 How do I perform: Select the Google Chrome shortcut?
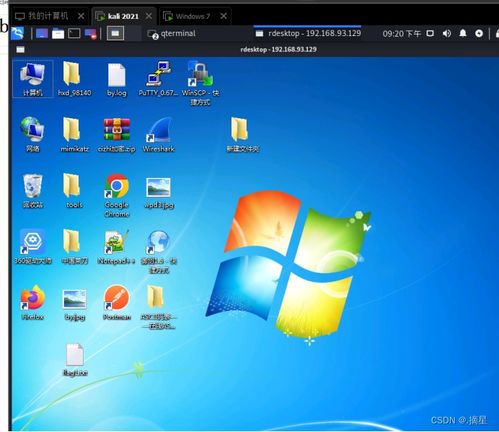117,196
